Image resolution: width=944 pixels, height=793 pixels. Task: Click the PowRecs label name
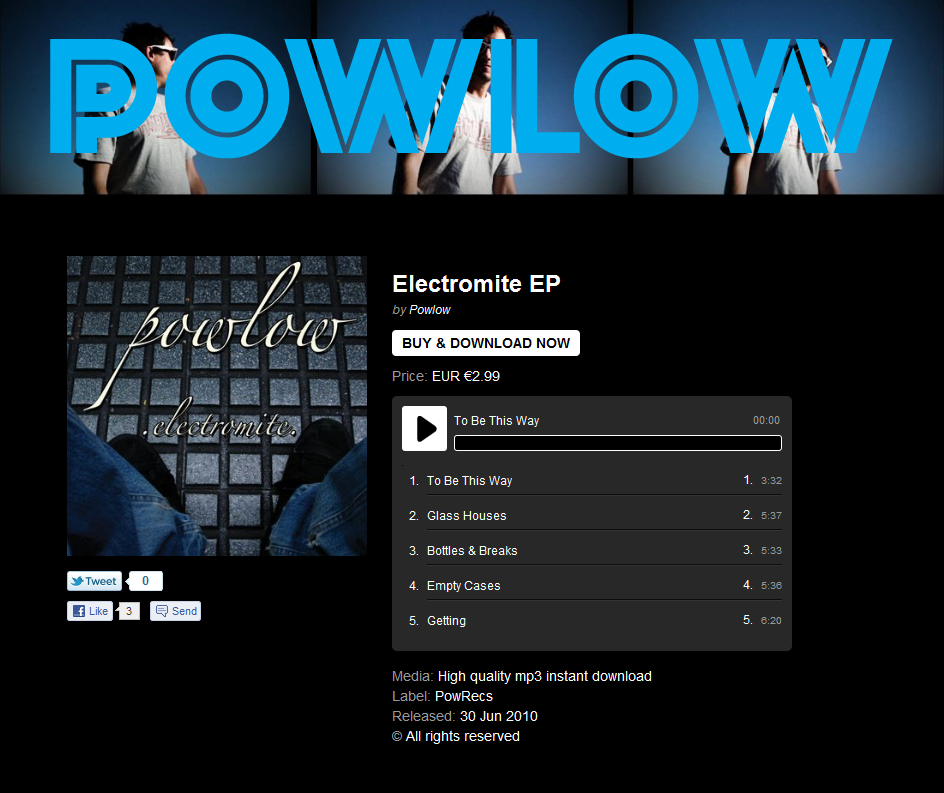tap(464, 696)
